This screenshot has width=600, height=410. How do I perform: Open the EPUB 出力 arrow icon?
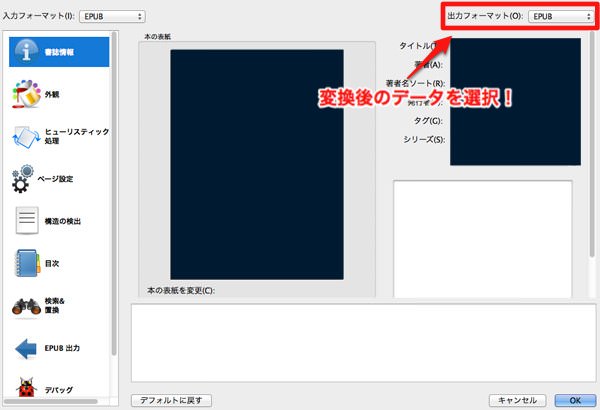point(26,348)
